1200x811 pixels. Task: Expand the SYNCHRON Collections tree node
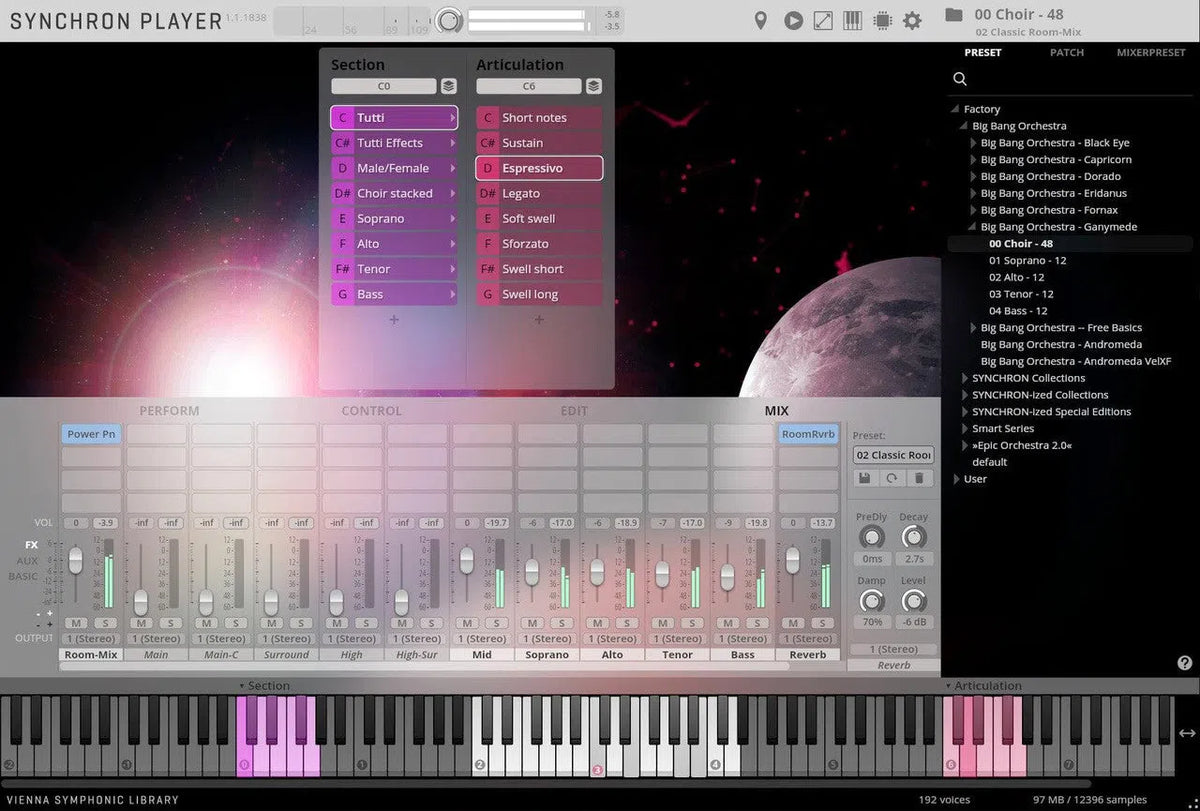[x=965, y=378]
